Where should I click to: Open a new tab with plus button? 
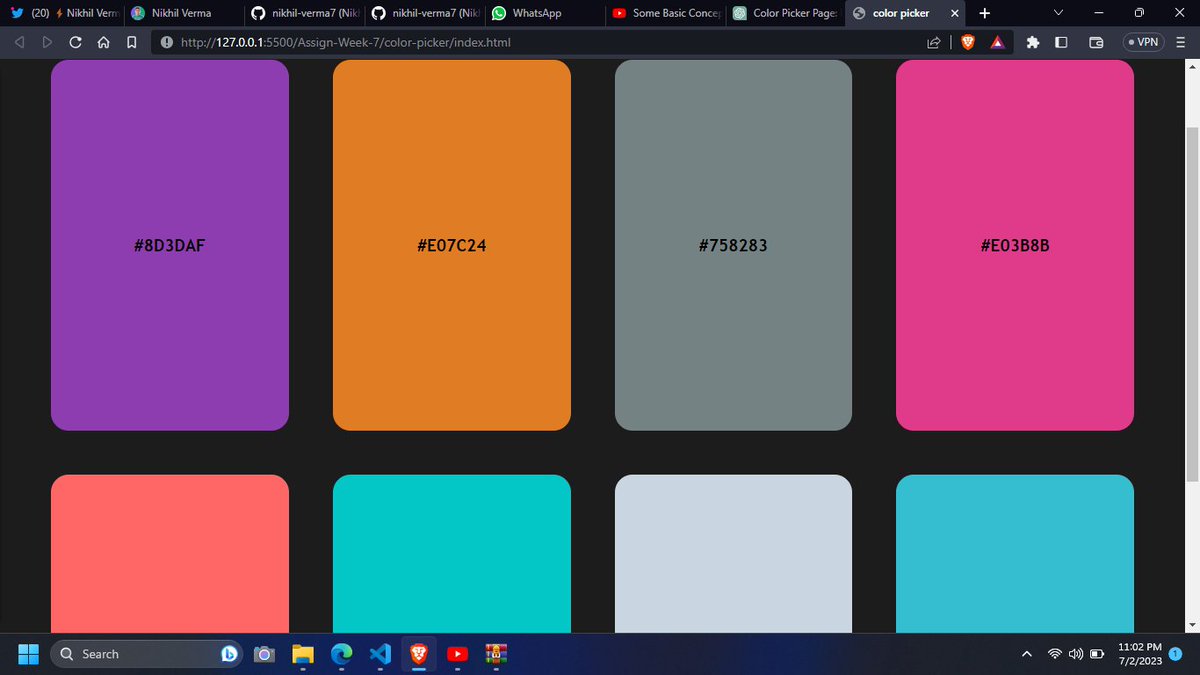985,13
